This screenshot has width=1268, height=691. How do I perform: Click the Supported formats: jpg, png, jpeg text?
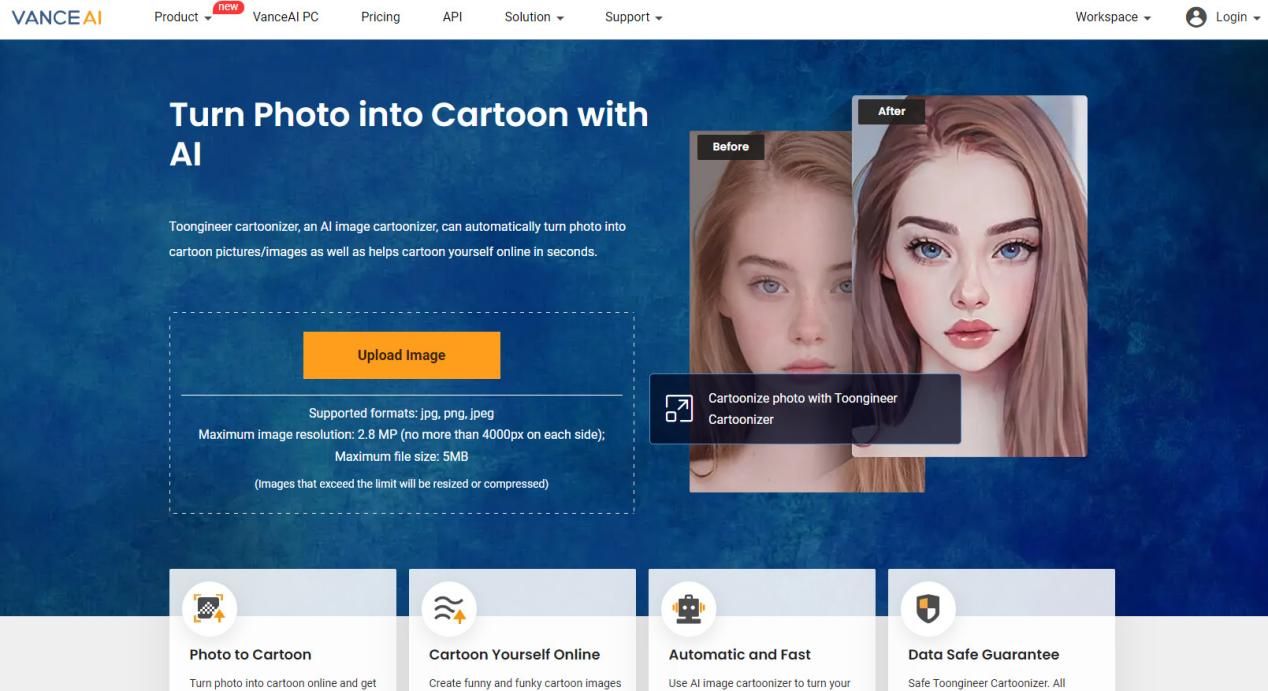tap(401, 413)
